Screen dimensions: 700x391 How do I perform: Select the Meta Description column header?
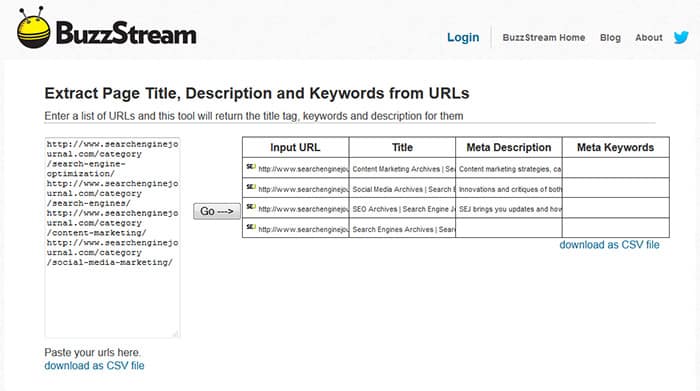coord(509,147)
